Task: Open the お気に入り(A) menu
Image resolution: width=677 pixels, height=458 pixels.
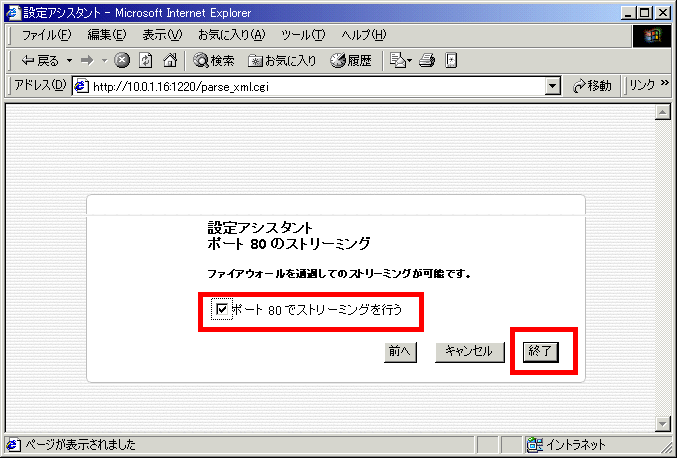Action: click(x=231, y=35)
